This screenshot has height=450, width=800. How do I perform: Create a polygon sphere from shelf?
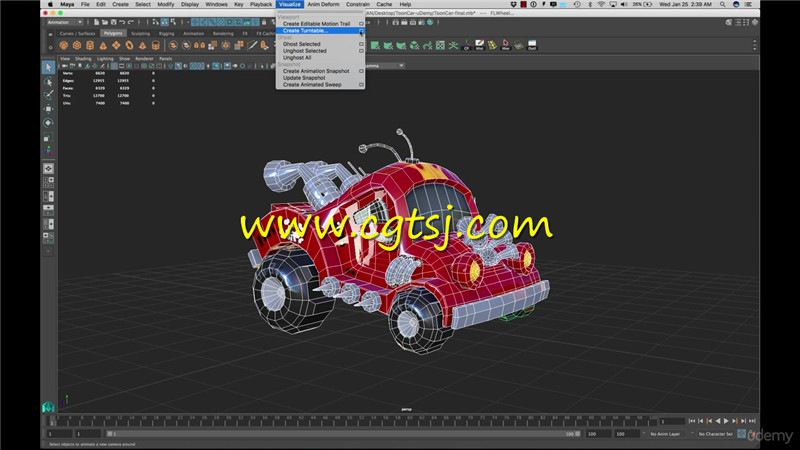[x=64, y=45]
